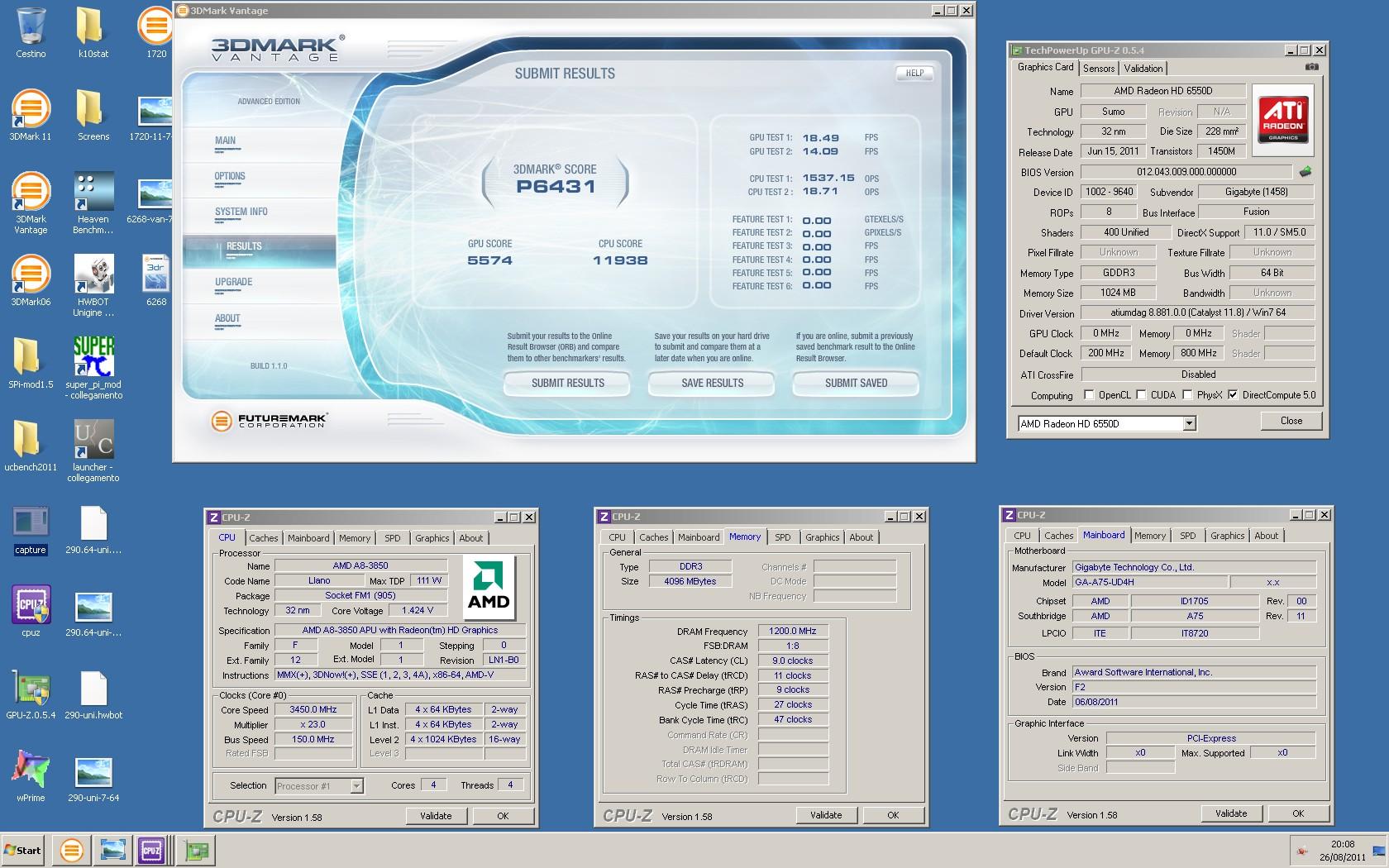The image size is (1389, 868).
Task: Select the 3DMark06 desktop shortcut
Action: pos(31,281)
